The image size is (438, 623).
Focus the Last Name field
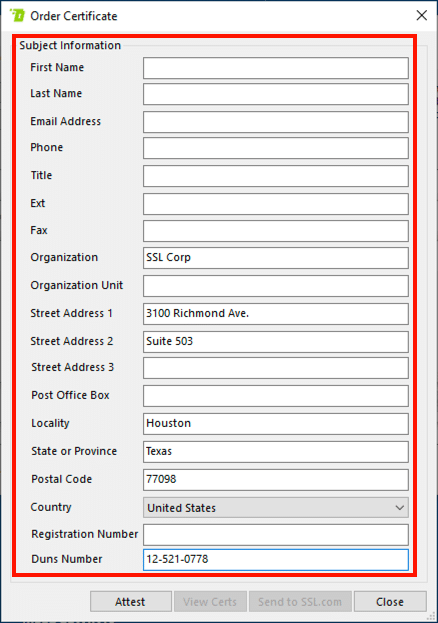(275, 94)
